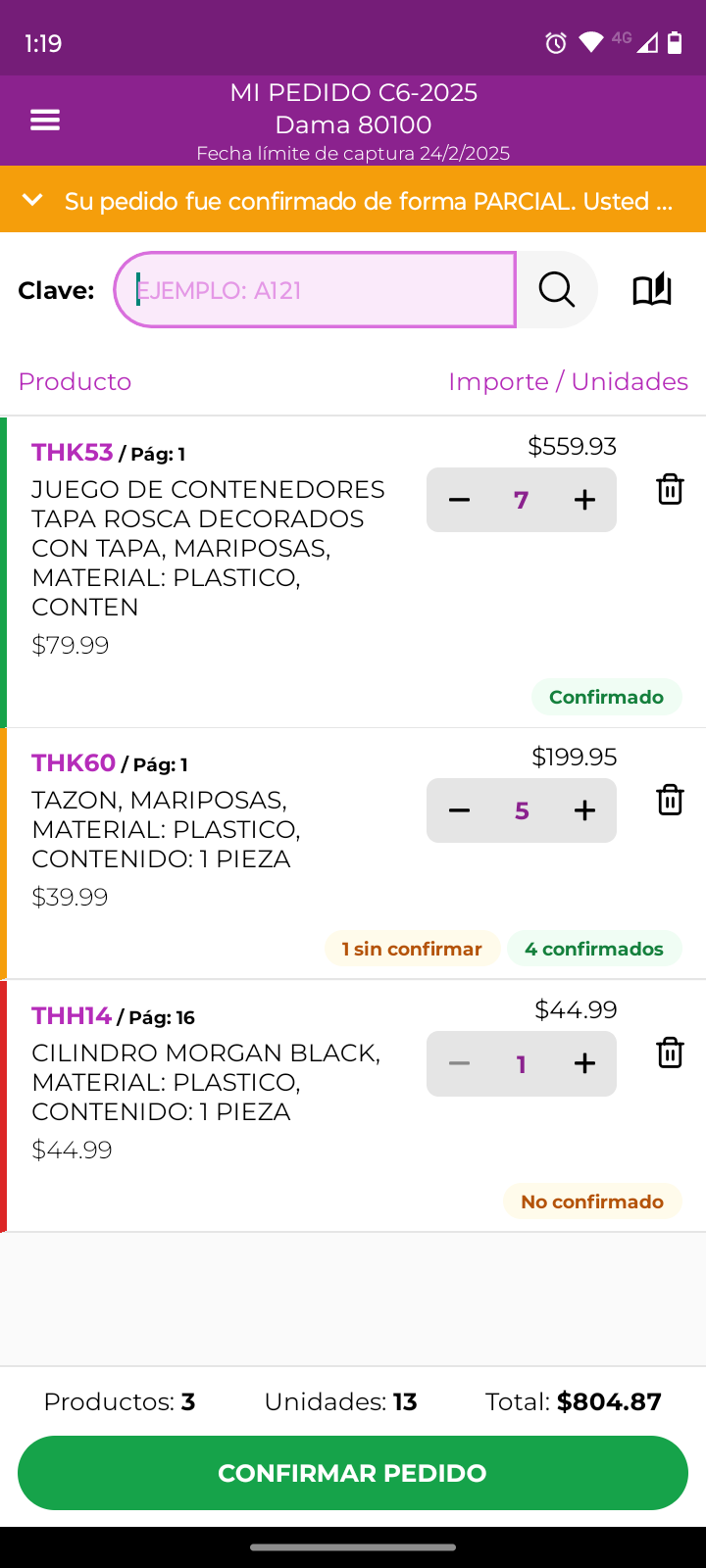Open the catalog book icon
The height and width of the screenshot is (1568, 706).
[x=652, y=290]
